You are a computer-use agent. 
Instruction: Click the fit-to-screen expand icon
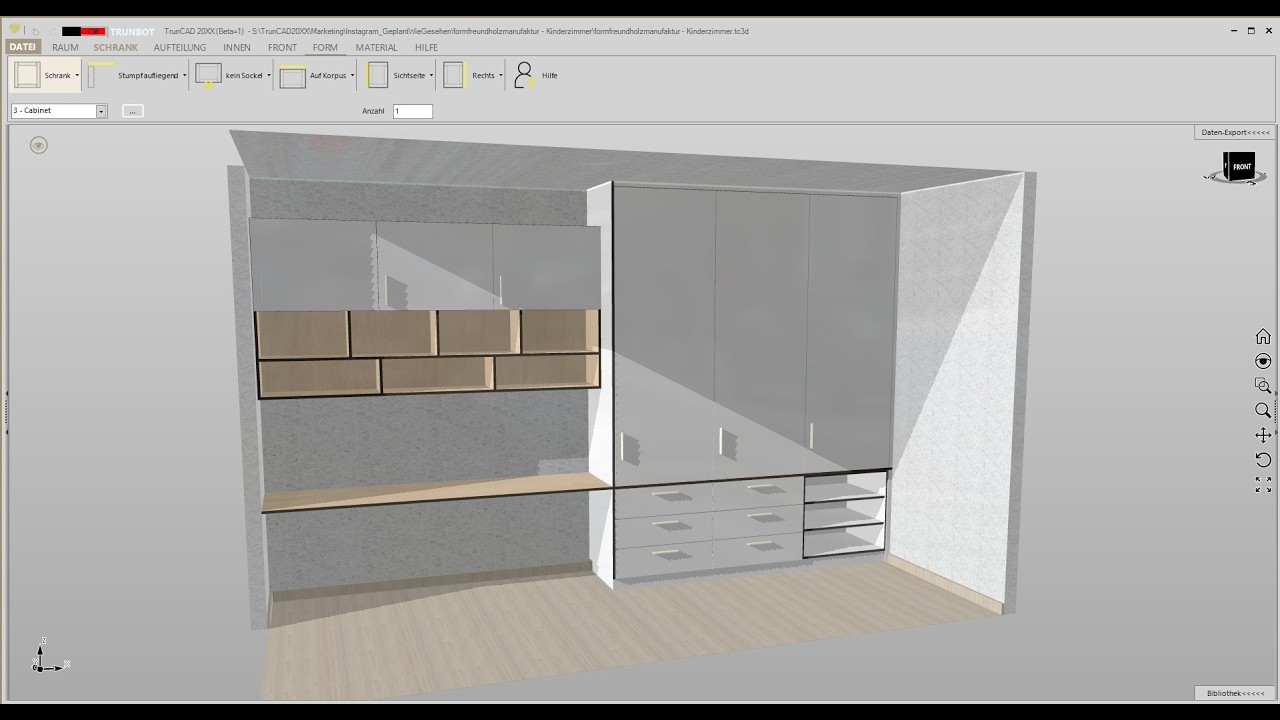point(1263,484)
